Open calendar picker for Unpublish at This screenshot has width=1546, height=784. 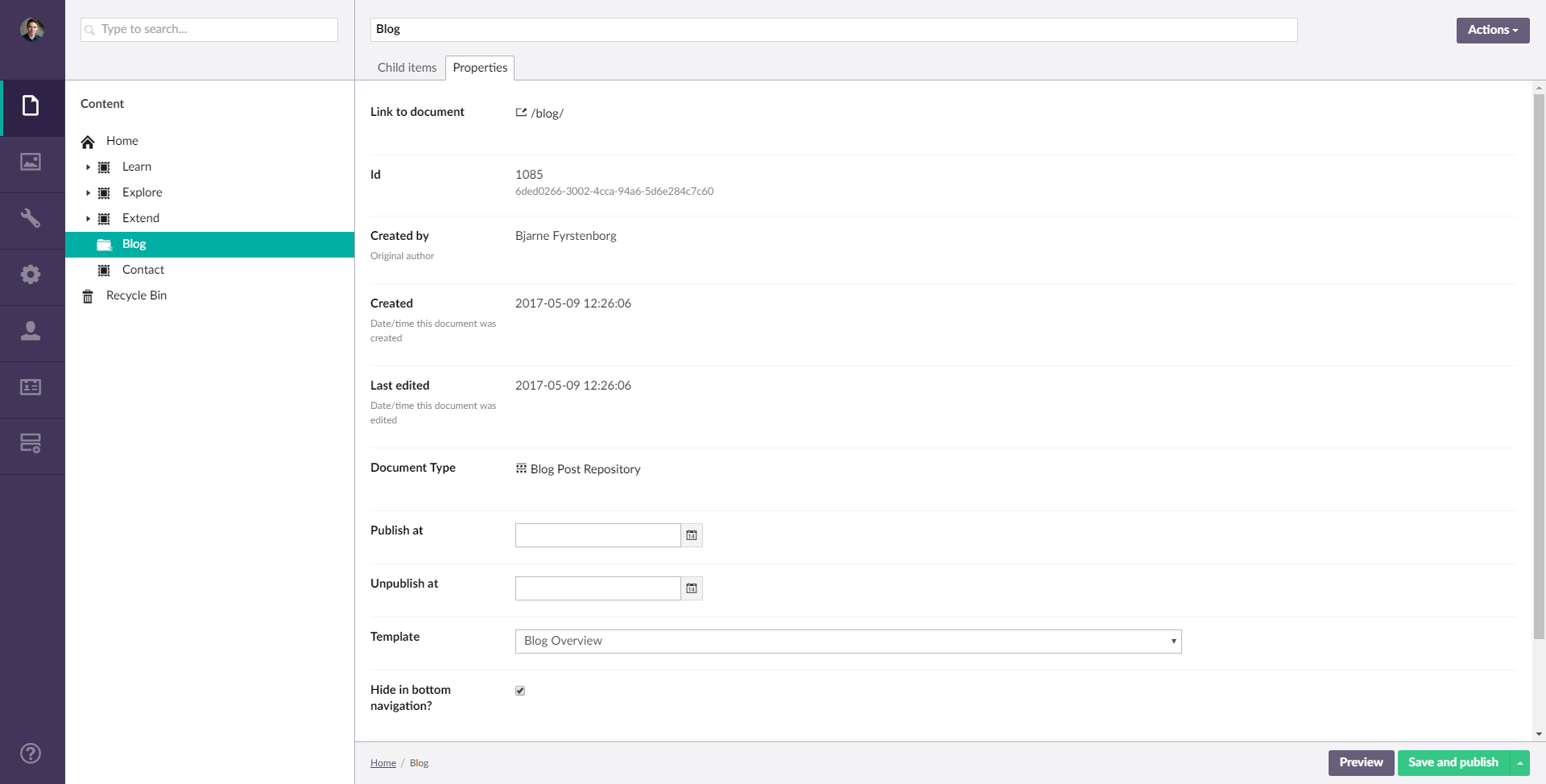tap(692, 588)
